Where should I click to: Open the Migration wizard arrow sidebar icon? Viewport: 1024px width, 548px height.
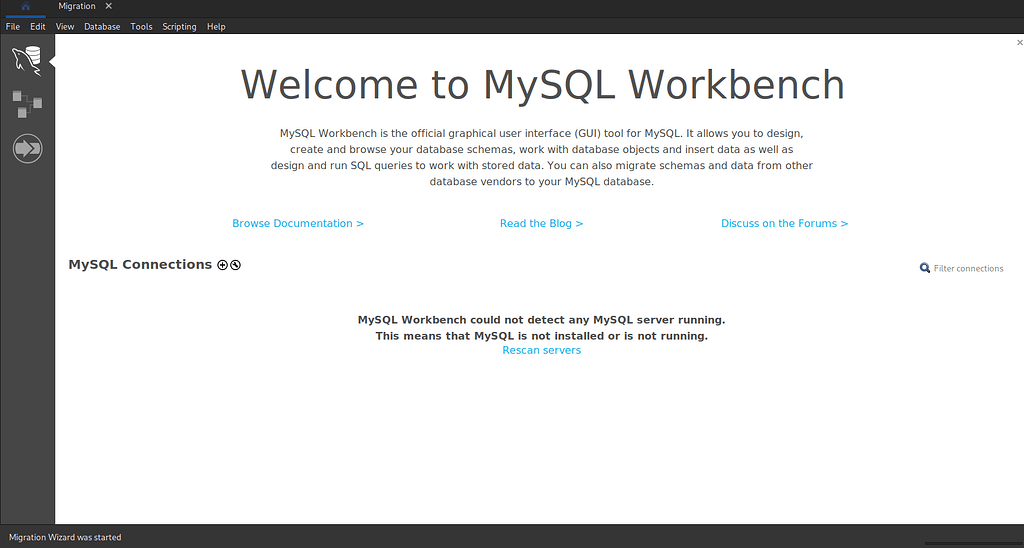point(27,149)
